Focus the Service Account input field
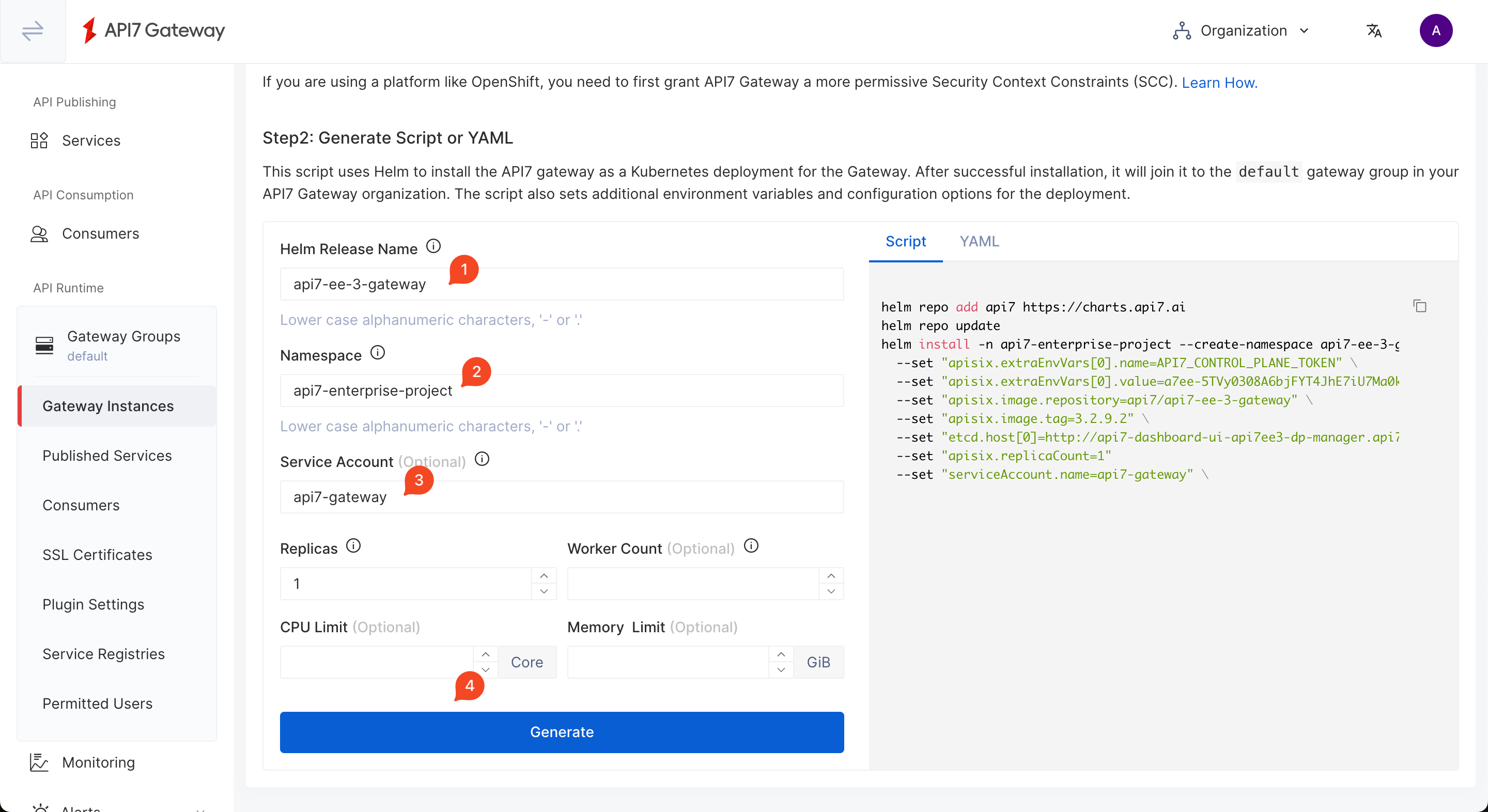The width and height of the screenshot is (1488, 812). click(562, 497)
